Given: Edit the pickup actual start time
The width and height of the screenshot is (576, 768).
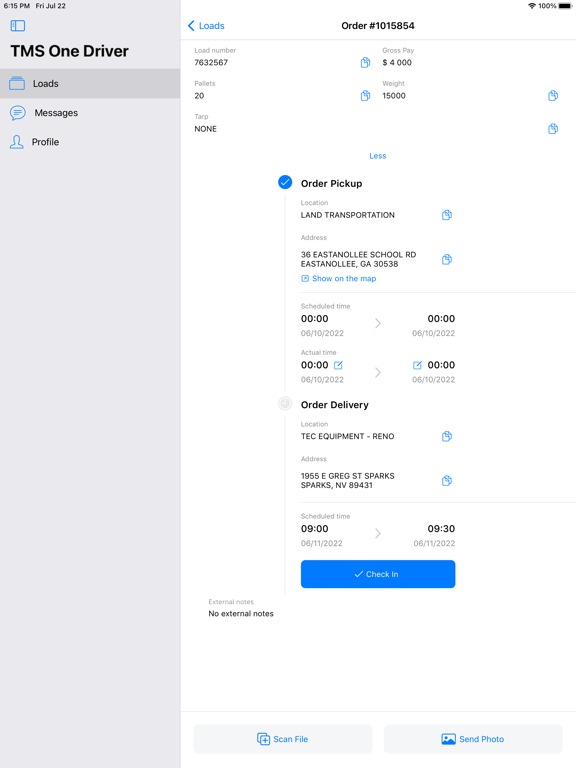Looking at the screenshot, I should click(x=338, y=365).
